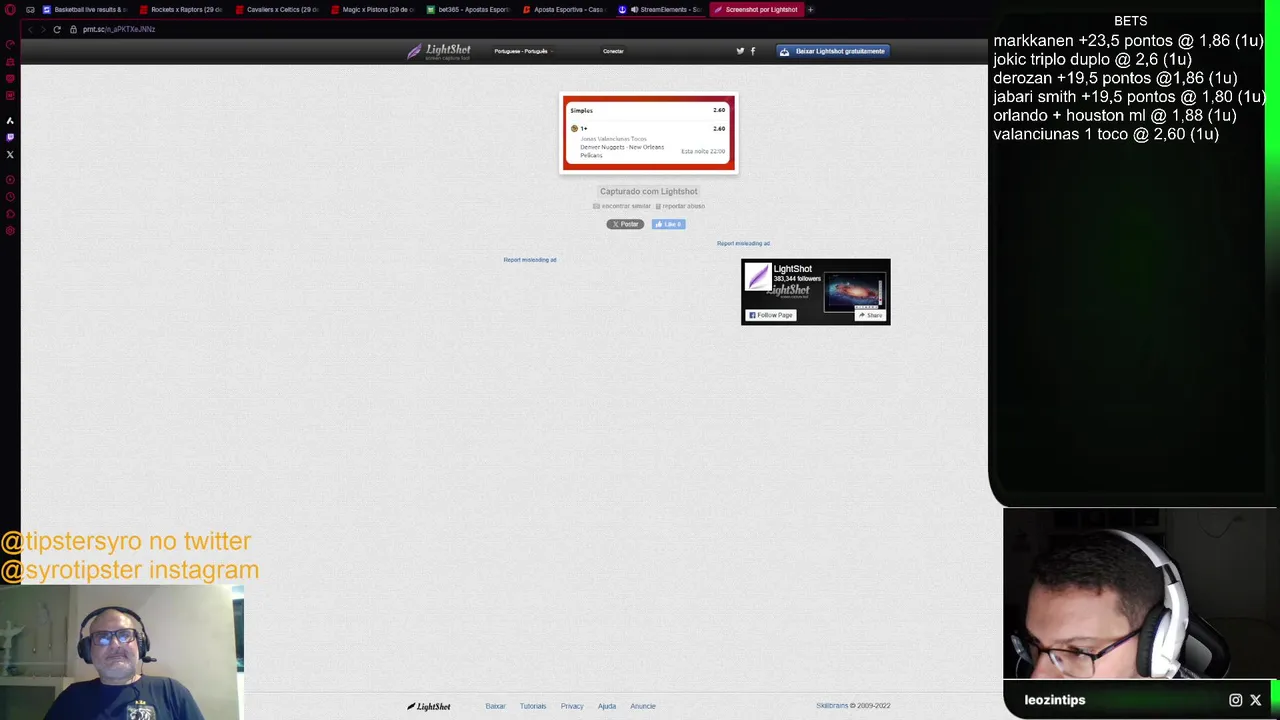Image resolution: width=1280 pixels, height=720 pixels.
Task: Click the Skillbrains footer link
Action: [832, 706]
